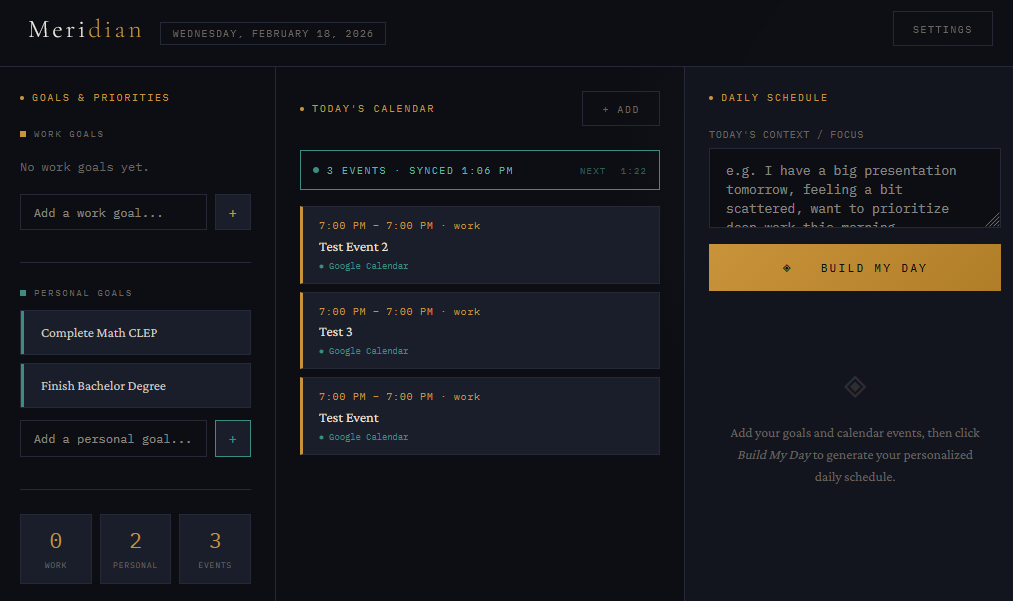
Task: Click the diamond placeholder icon in Daily Schedule panel
Action: click(854, 386)
